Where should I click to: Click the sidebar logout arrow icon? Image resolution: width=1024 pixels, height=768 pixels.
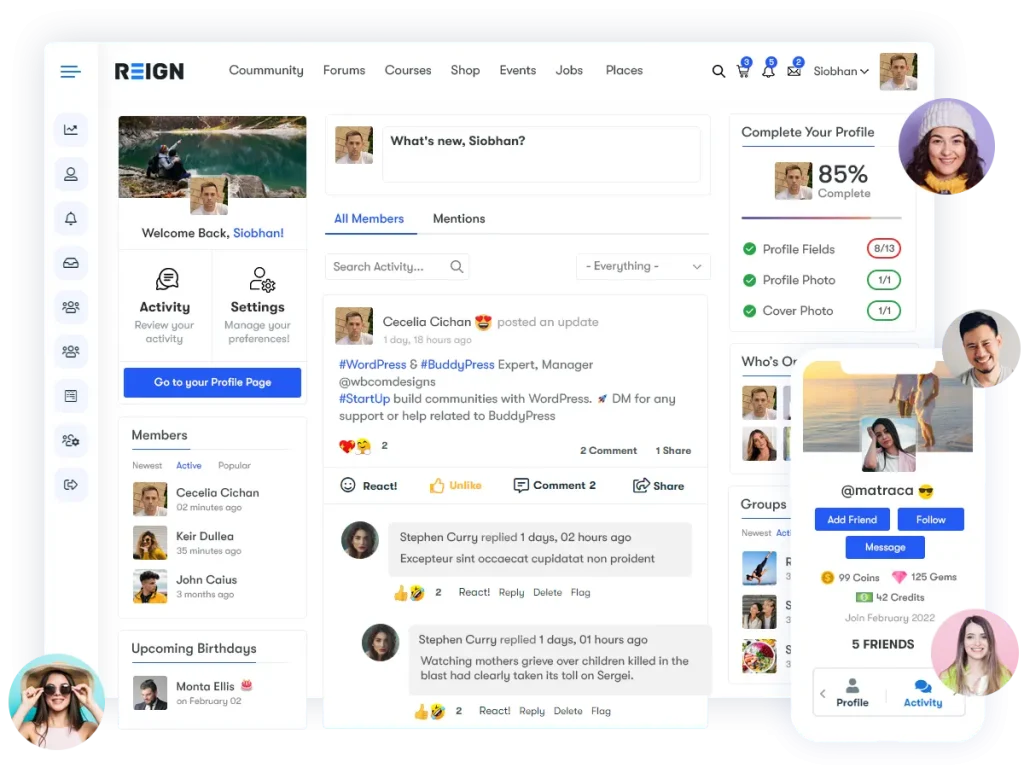tap(71, 485)
